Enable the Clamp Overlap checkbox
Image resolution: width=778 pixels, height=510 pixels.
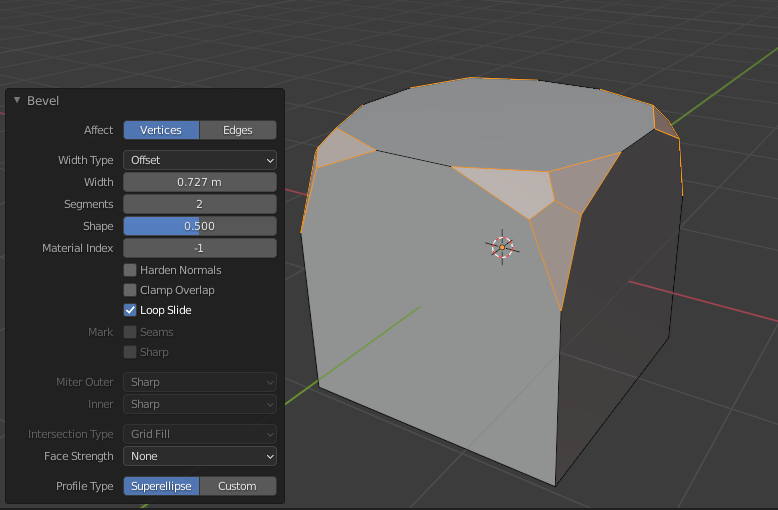pos(130,290)
